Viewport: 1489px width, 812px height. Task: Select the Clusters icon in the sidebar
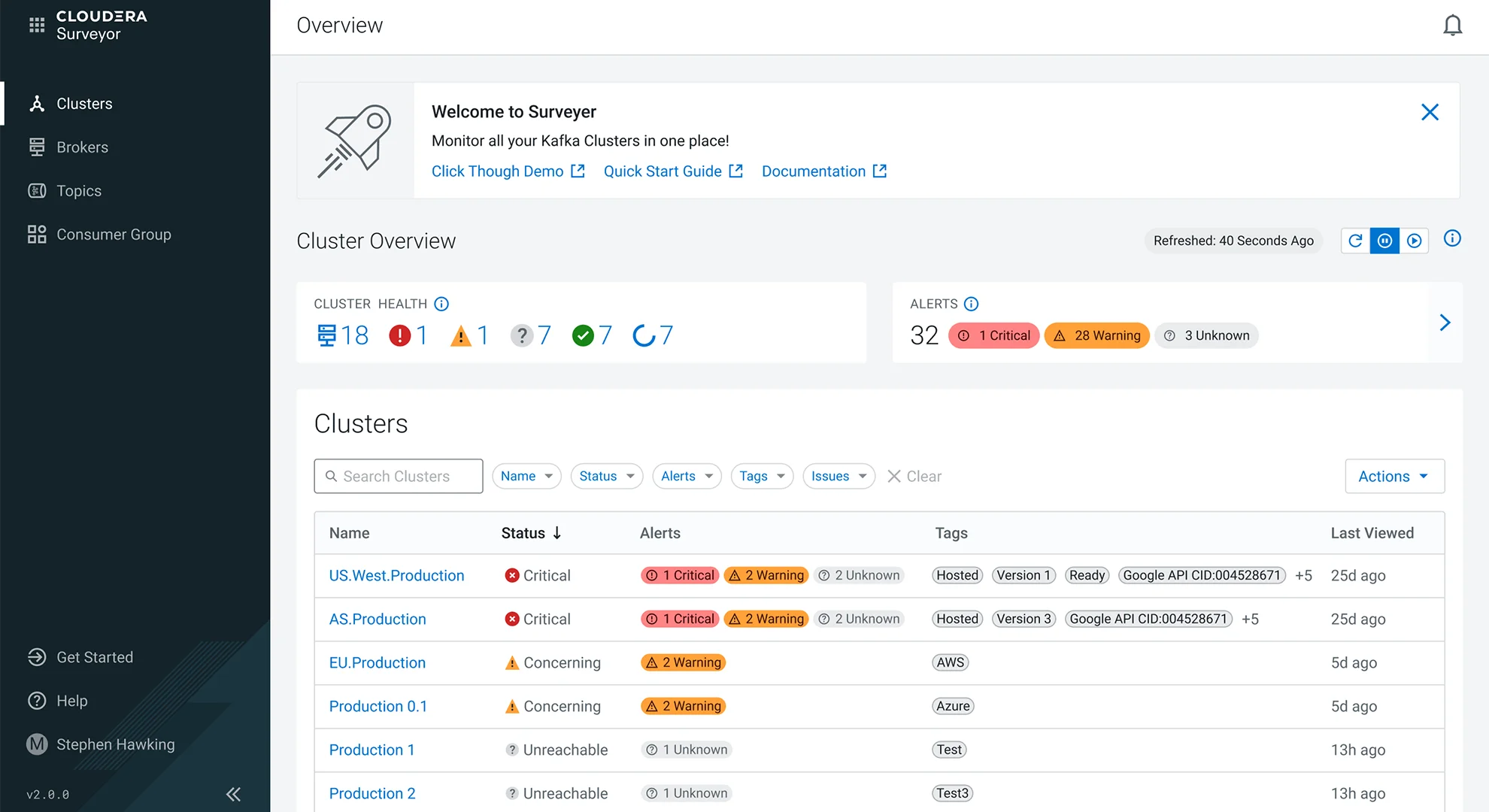click(x=37, y=103)
